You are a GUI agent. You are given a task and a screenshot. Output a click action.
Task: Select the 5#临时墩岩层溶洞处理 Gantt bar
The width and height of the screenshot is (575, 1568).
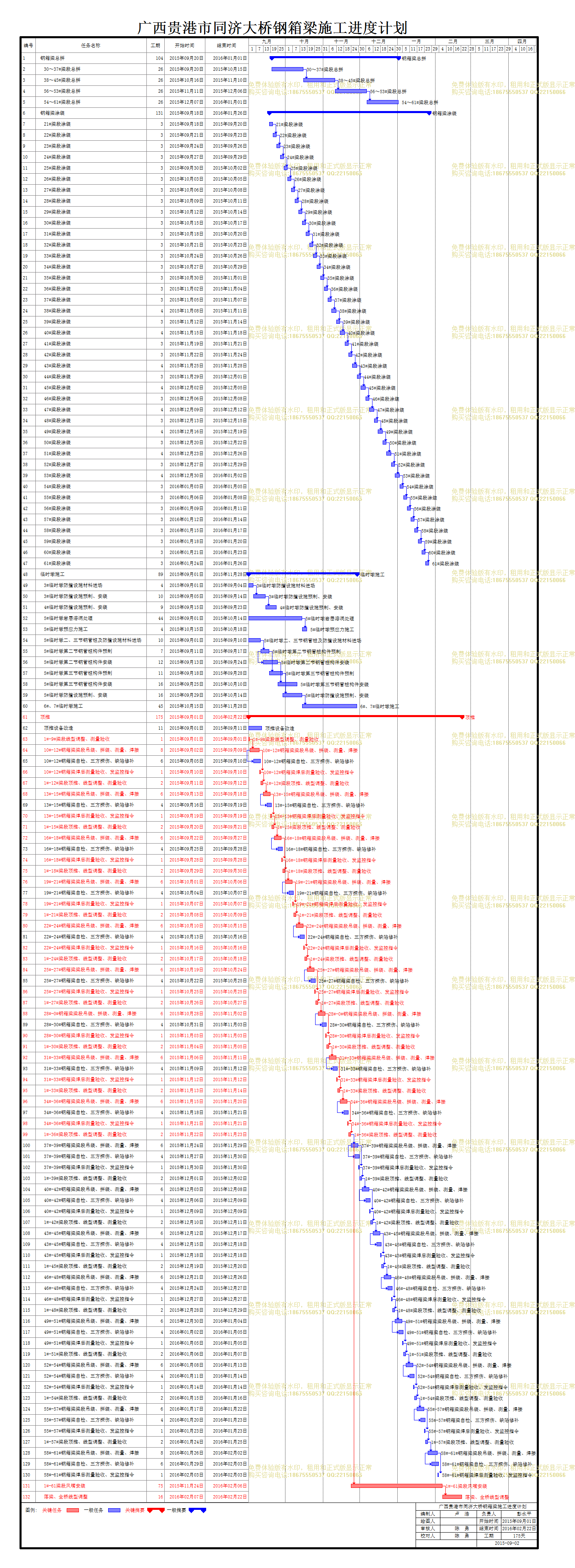click(276, 618)
